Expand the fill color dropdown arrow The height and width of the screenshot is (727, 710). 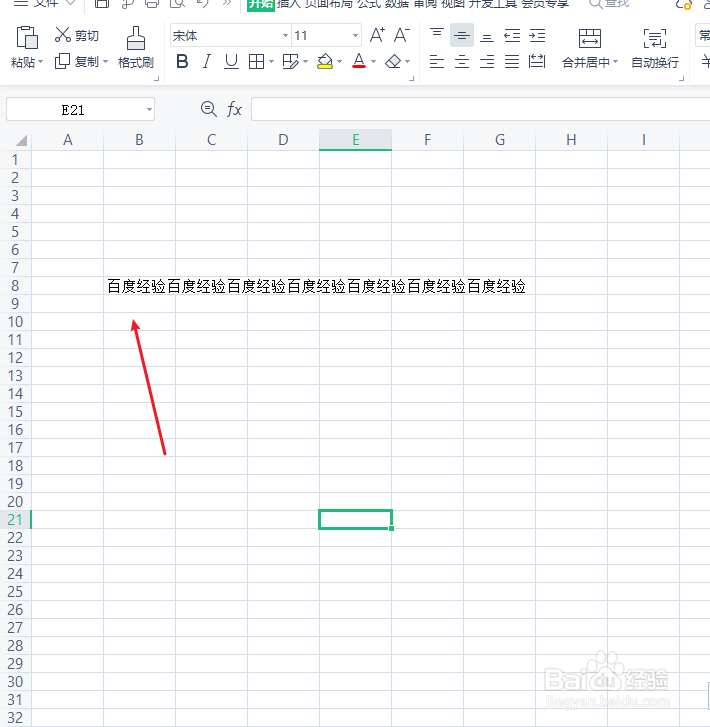[339, 61]
